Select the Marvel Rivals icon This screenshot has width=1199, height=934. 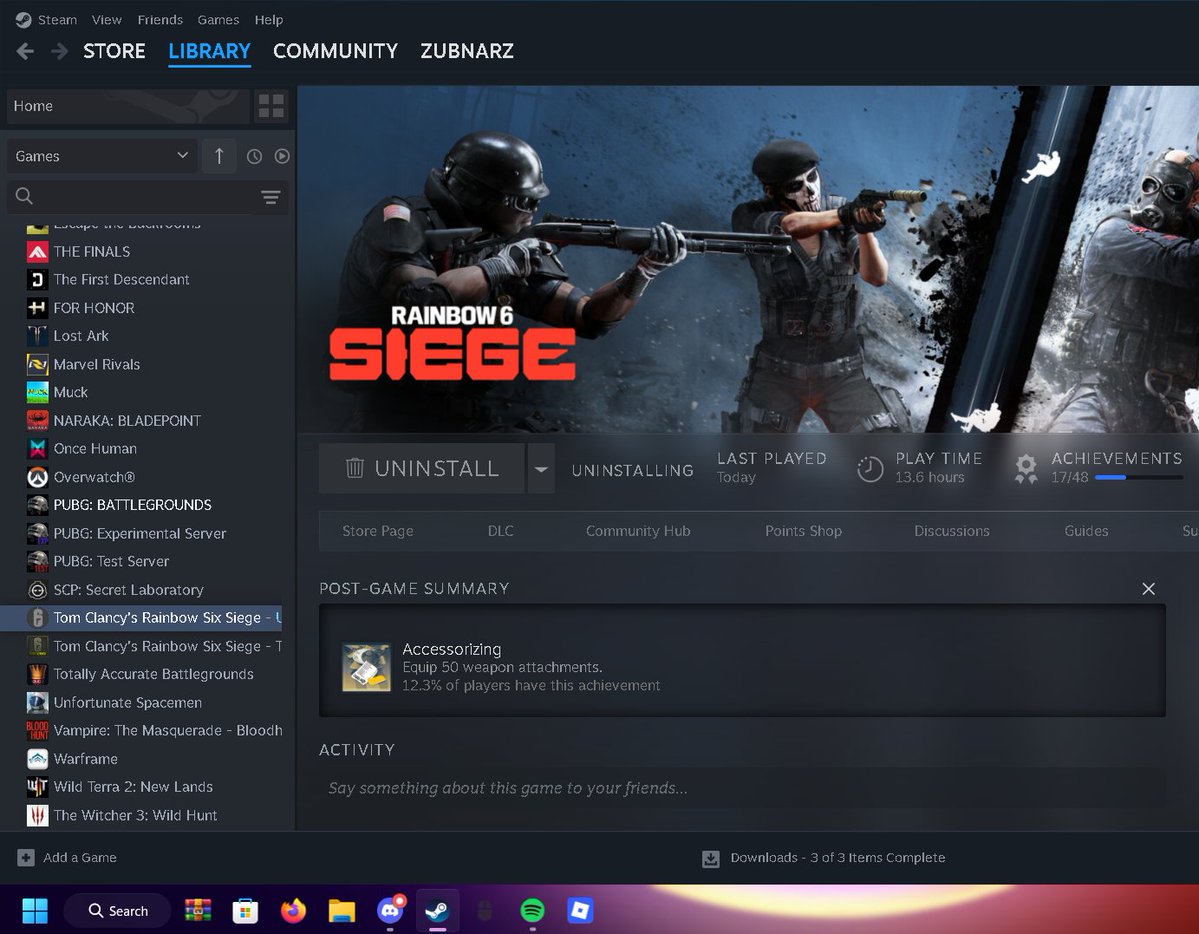pos(37,364)
